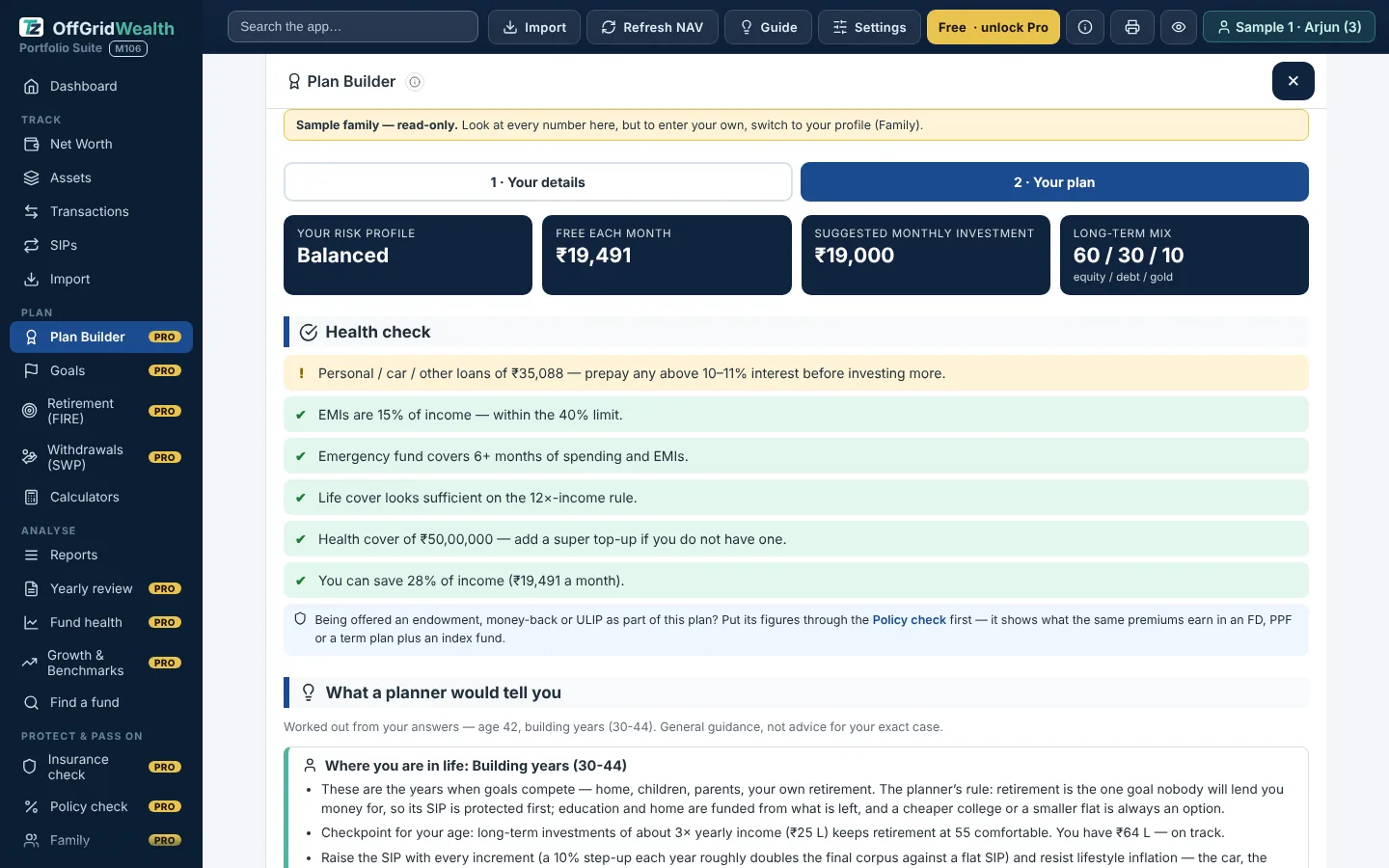This screenshot has width=1389, height=868.
Task: Switch to the '1 · Your details' tab
Action: (x=538, y=182)
